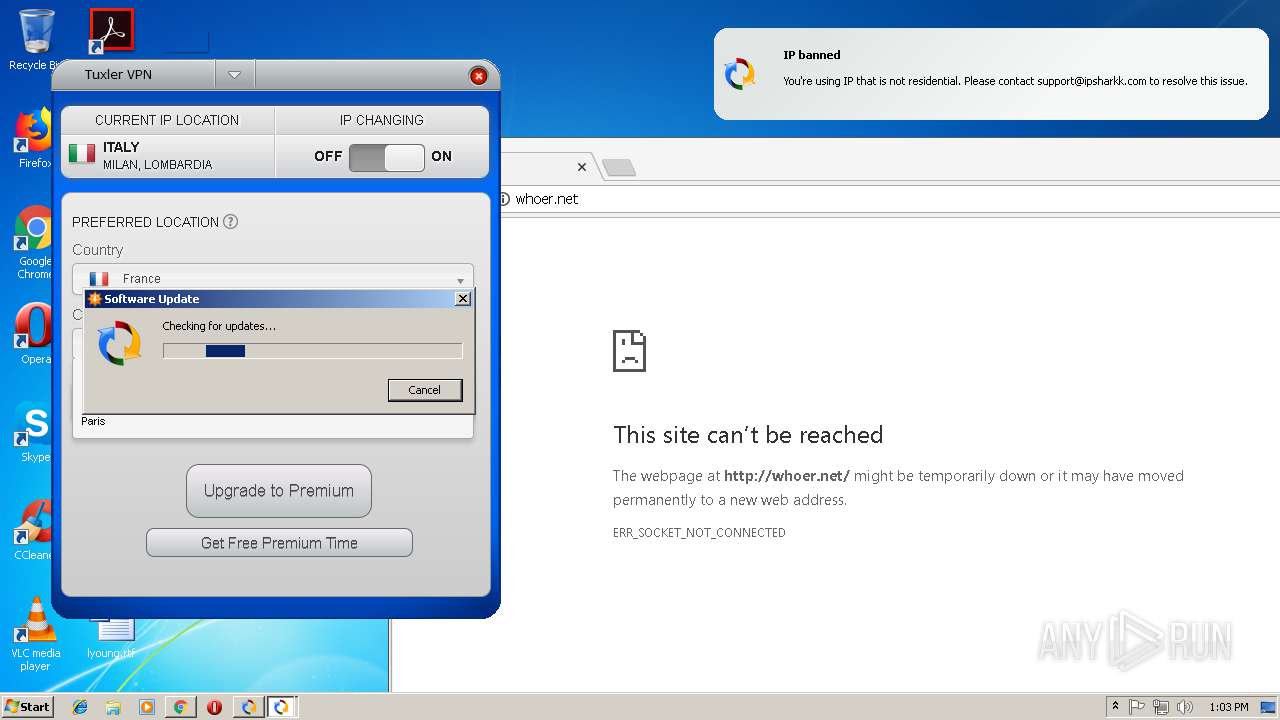Screen dimensions: 1280x720
Task: Click the Current IP Location header
Action: click(167, 120)
